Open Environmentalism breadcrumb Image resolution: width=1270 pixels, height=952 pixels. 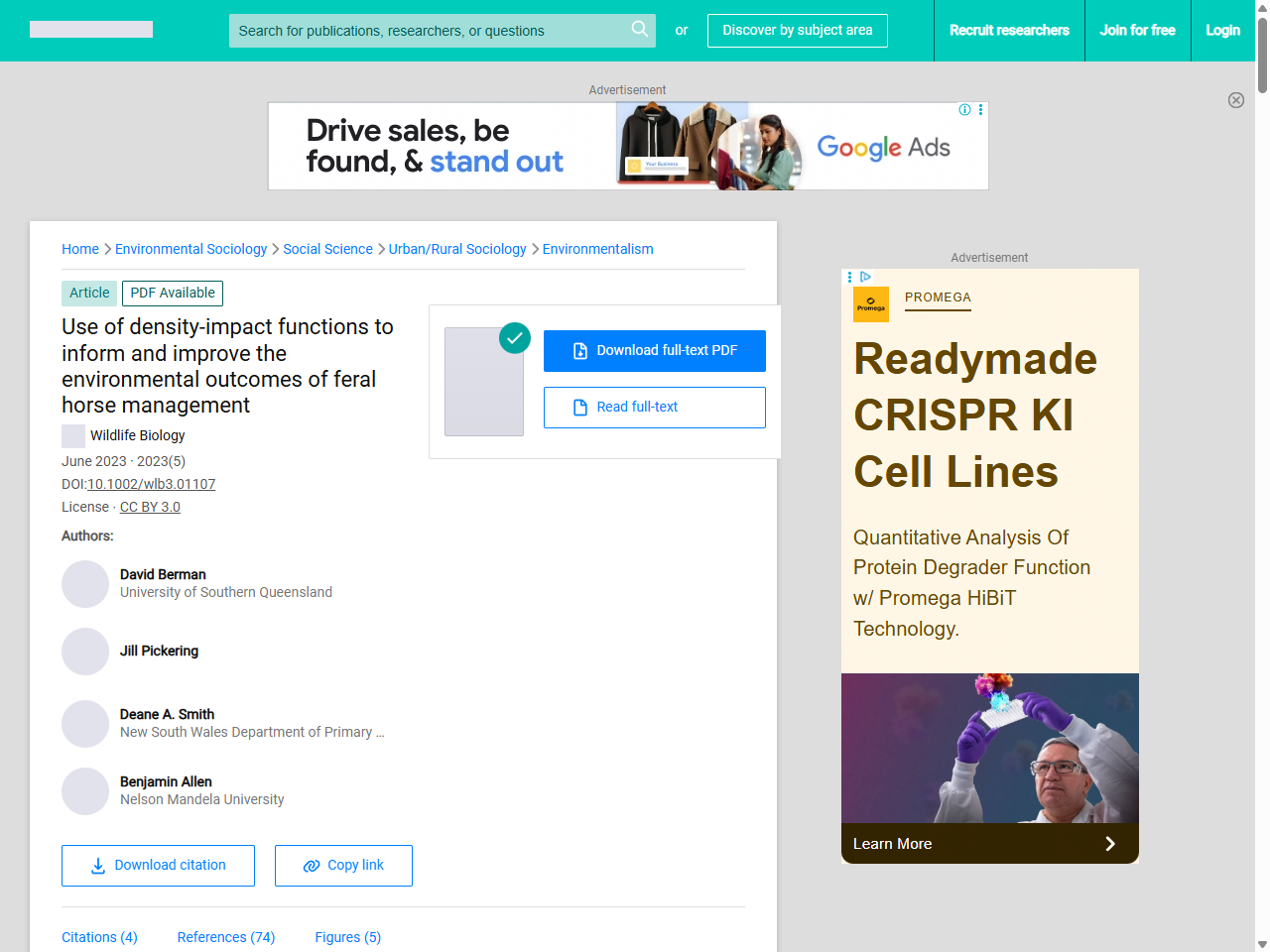[597, 249]
